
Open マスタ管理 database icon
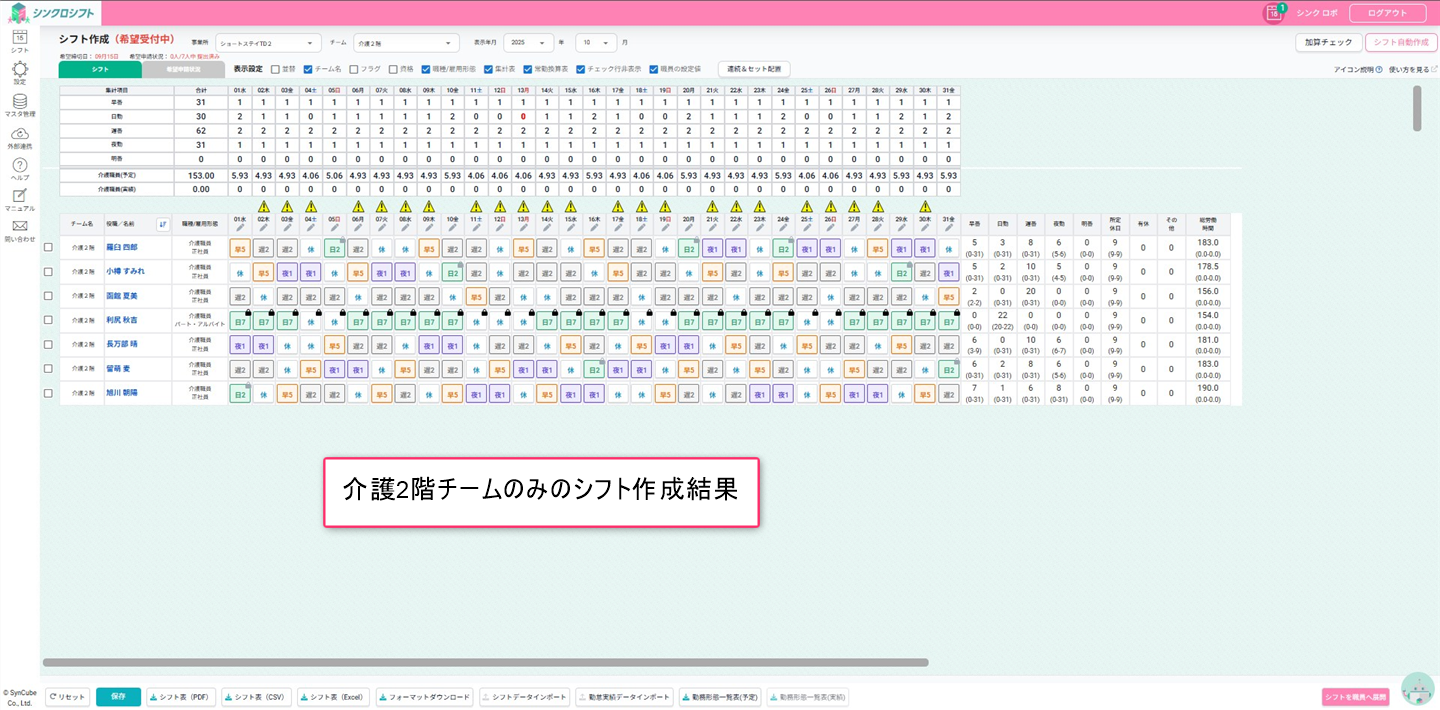tap(19, 102)
